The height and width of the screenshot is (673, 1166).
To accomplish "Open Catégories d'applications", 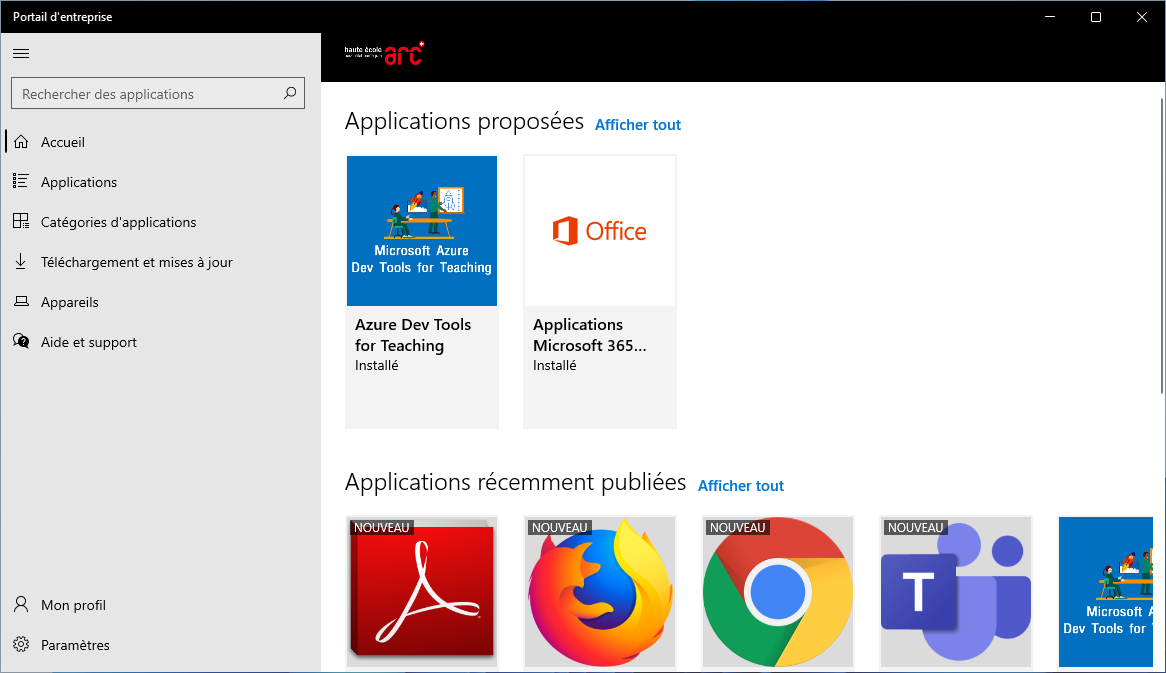I will click(x=161, y=222).
